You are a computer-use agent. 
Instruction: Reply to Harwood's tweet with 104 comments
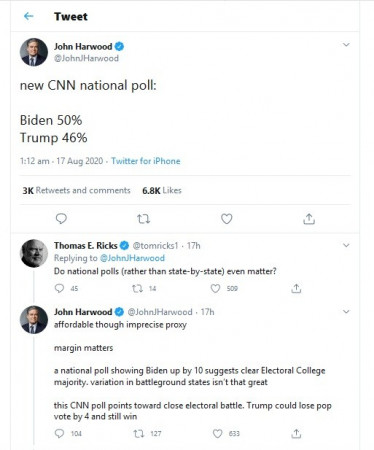click(x=59, y=433)
